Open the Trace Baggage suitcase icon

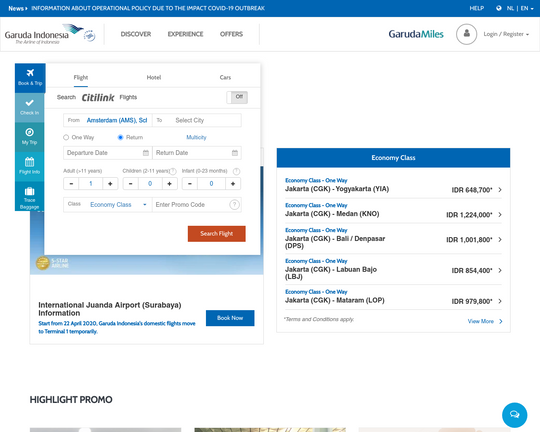coord(30,191)
